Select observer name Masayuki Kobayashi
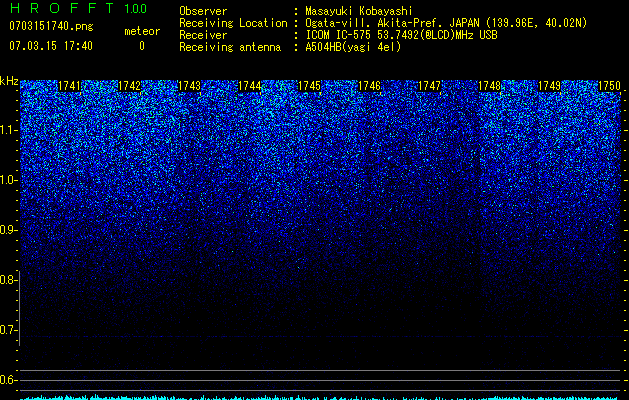Viewport: 629px width, 400px height. (x=359, y=11)
